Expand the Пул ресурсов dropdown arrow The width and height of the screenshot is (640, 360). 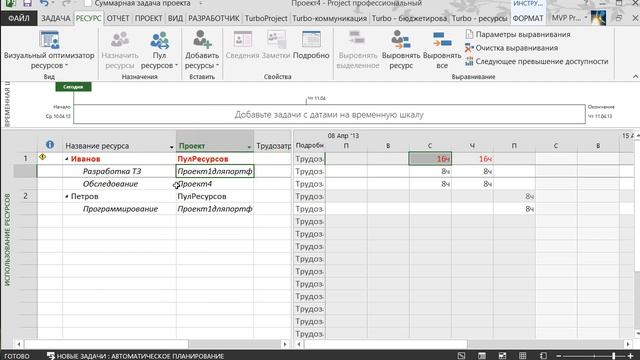(176, 66)
